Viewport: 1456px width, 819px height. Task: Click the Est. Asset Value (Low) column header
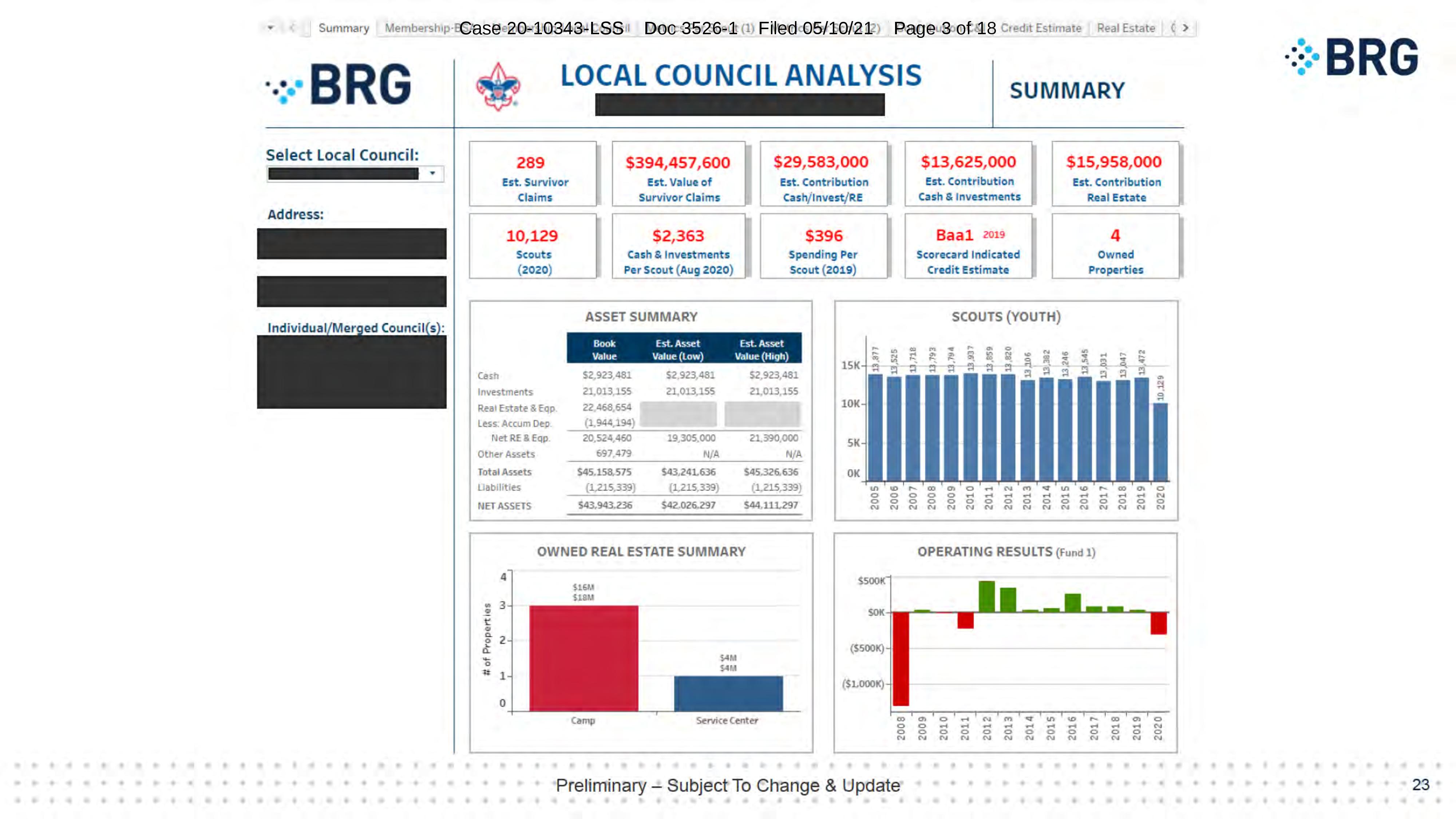point(678,350)
